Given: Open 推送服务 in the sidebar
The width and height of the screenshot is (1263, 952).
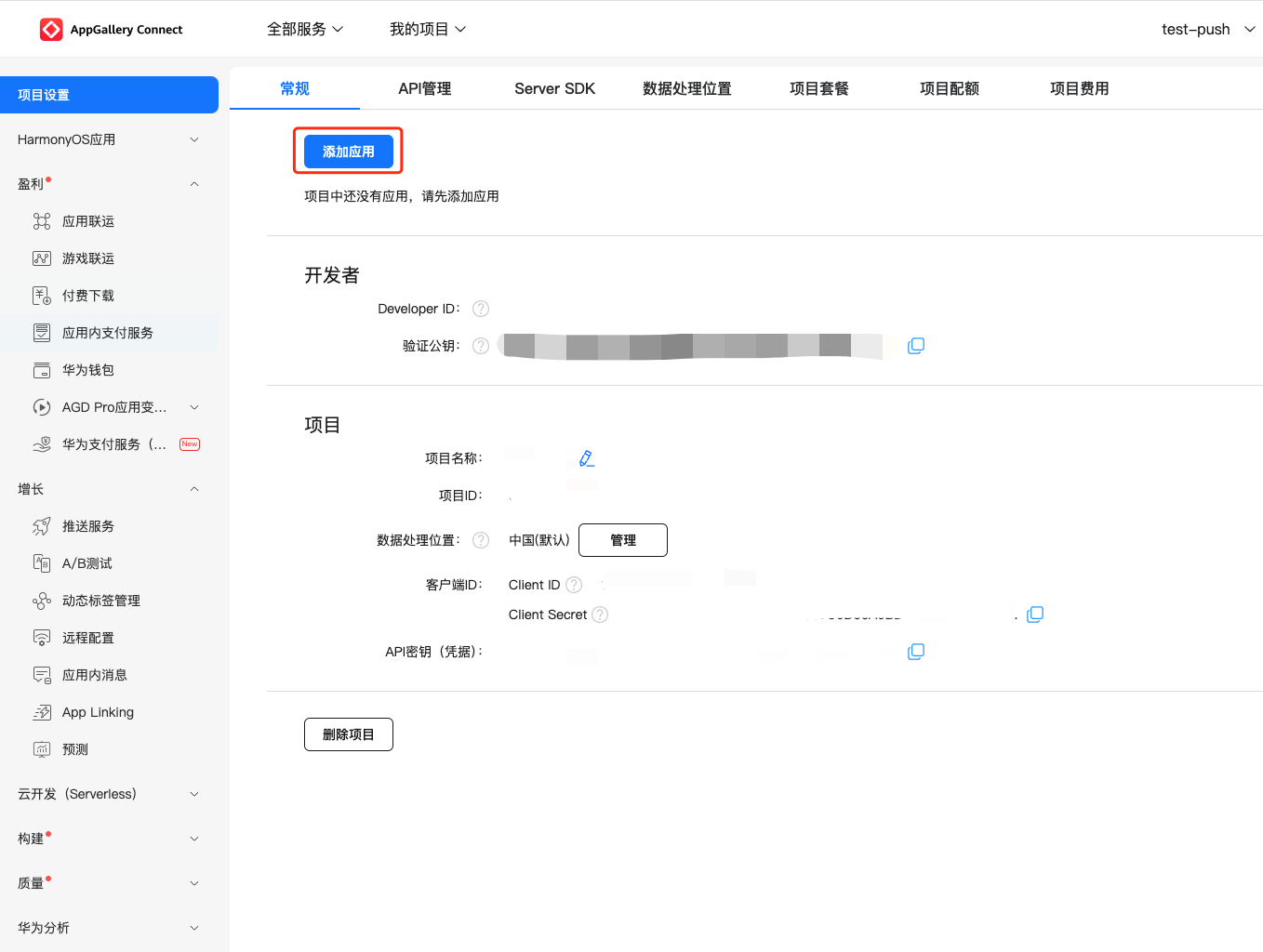Looking at the screenshot, I should (88, 526).
